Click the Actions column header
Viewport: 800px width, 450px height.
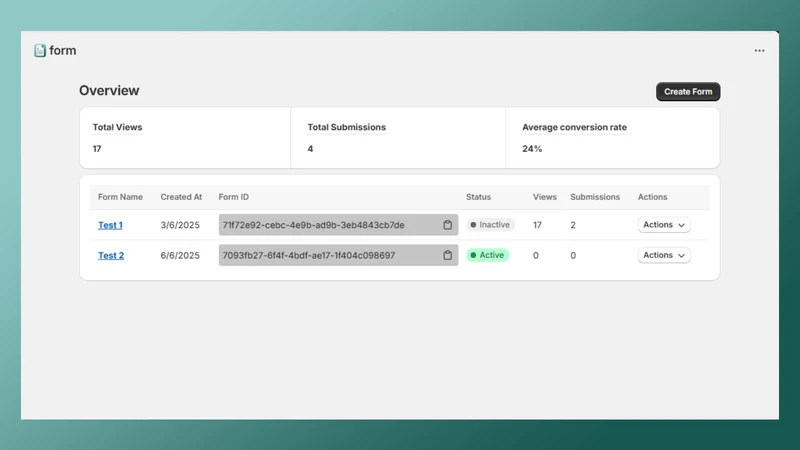click(x=652, y=197)
